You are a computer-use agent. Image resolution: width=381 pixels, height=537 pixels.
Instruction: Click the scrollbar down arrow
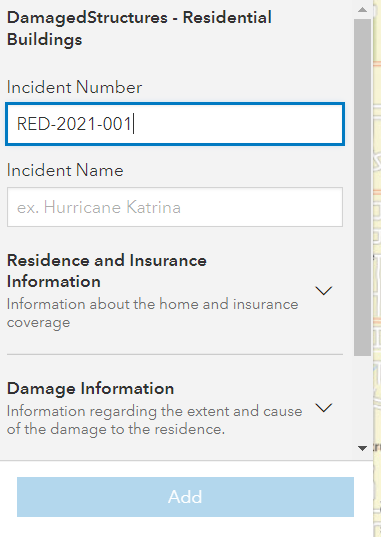click(x=362, y=448)
